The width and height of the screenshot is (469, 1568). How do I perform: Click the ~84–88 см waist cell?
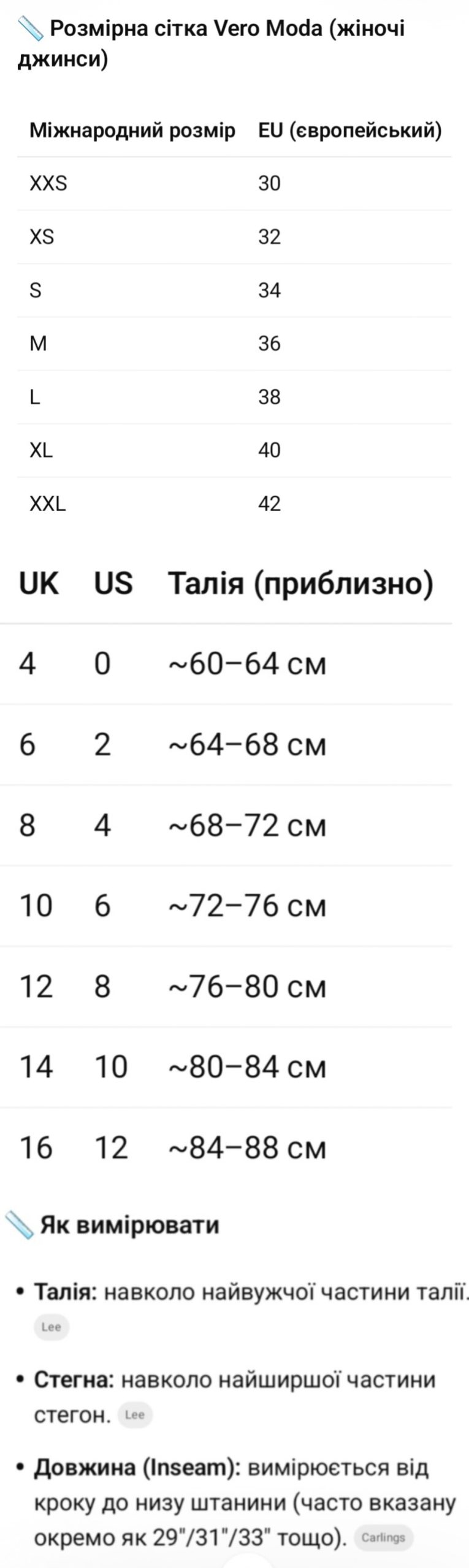247,1148
